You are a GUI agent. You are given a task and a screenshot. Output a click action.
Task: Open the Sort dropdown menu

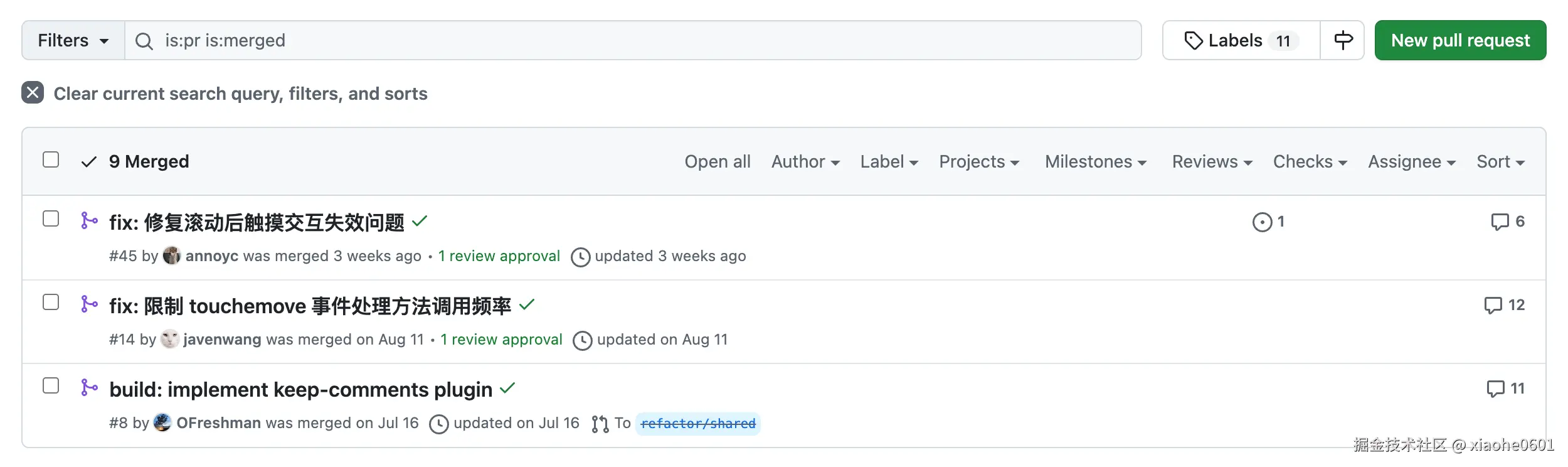(1500, 162)
